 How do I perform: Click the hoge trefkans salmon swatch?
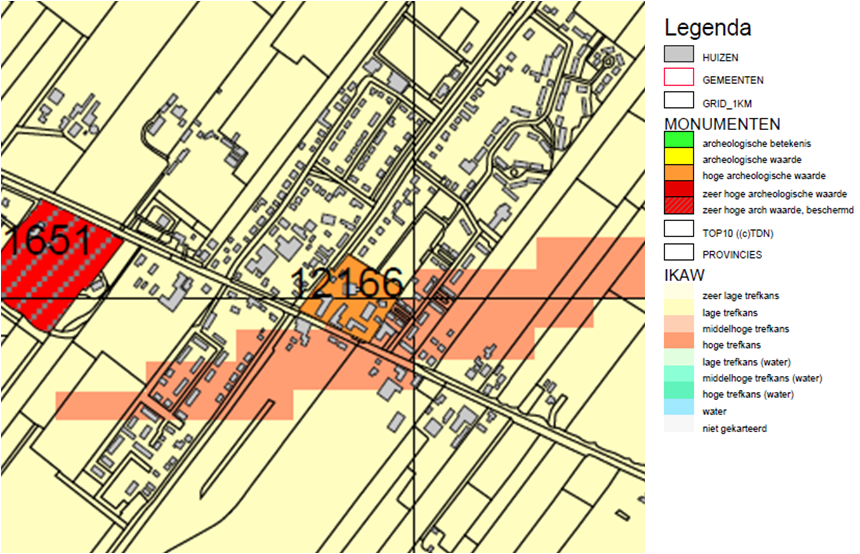point(678,341)
